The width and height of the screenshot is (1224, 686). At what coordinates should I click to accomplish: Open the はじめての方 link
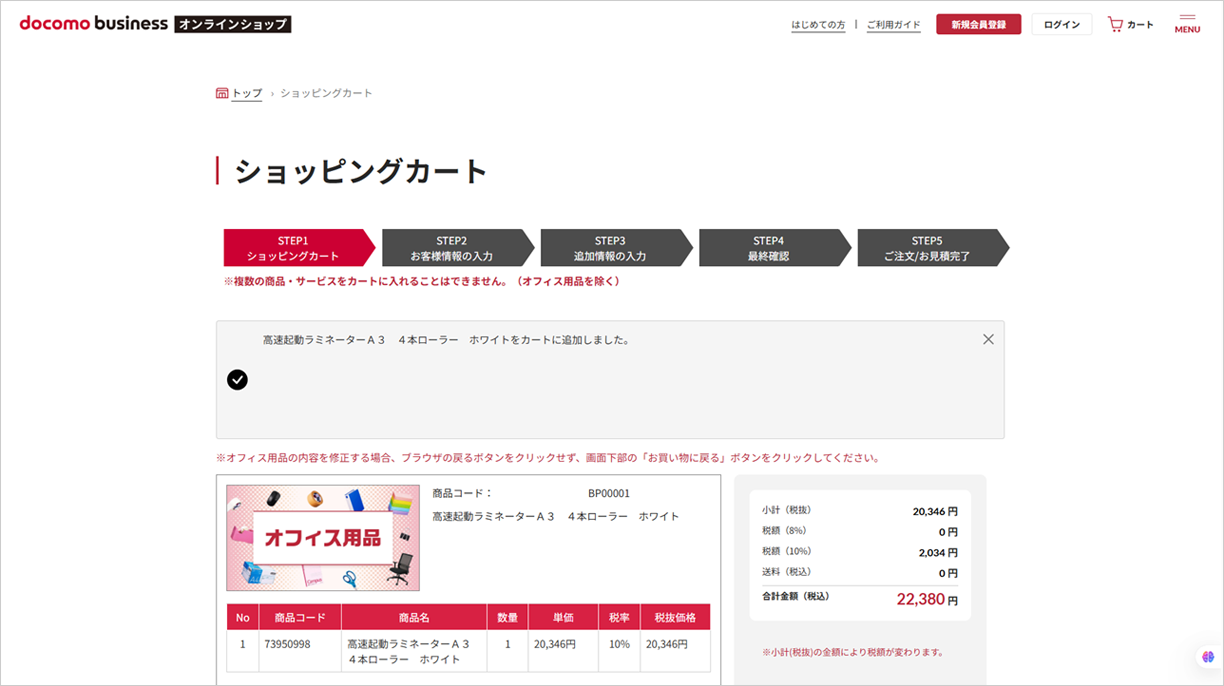tap(817, 25)
